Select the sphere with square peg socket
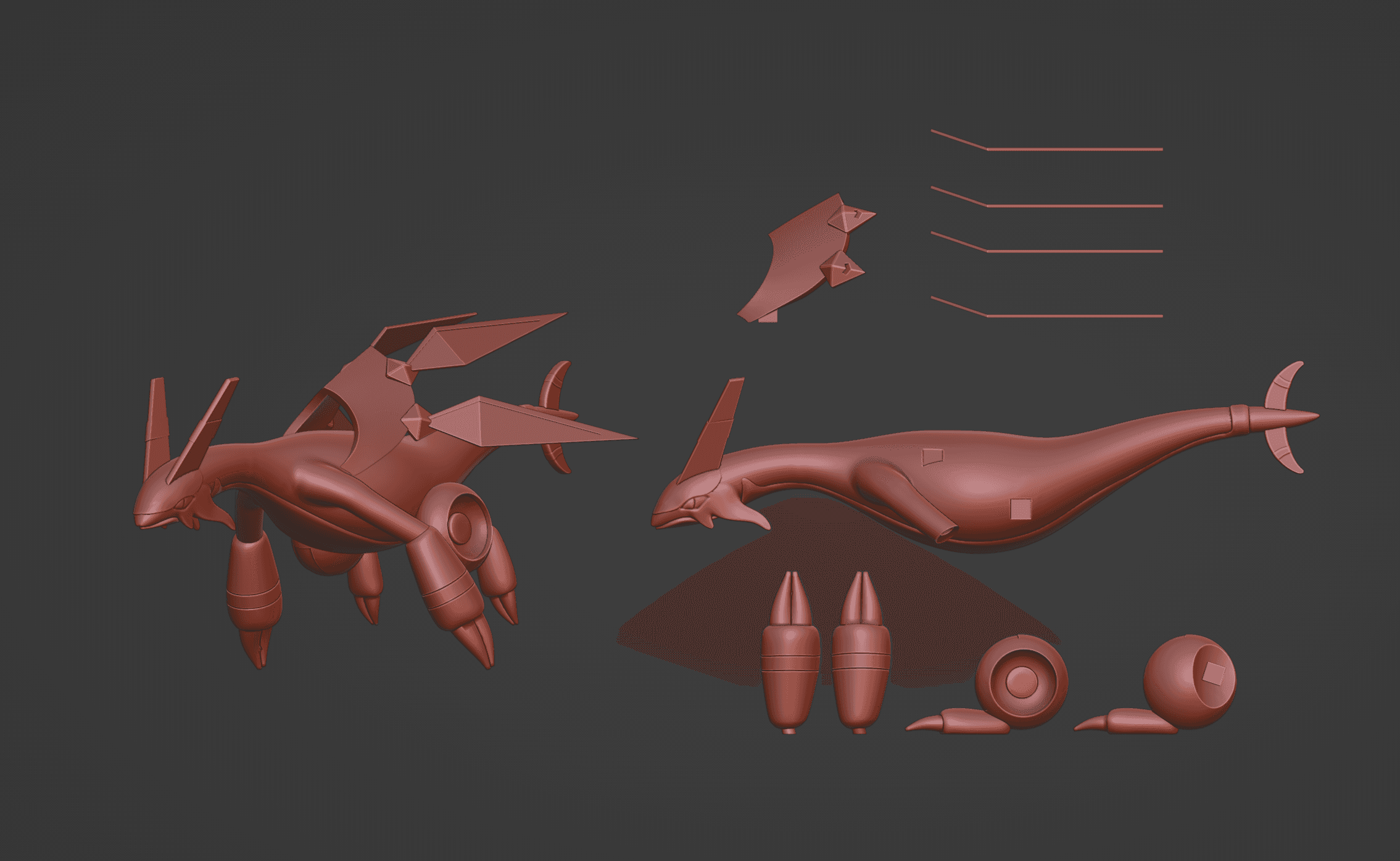This screenshot has width=1400, height=861. (x=1190, y=682)
